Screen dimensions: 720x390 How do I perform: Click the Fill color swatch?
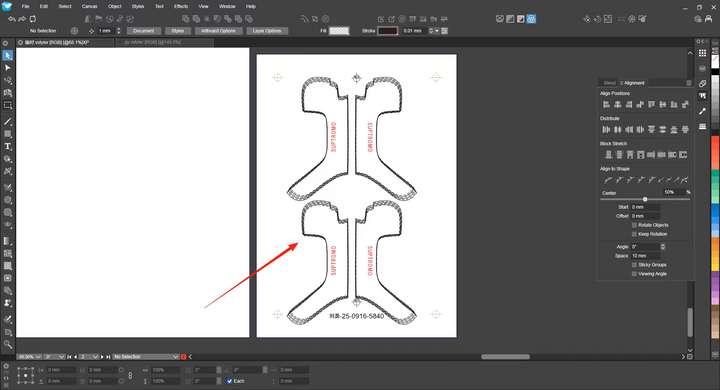pos(339,31)
